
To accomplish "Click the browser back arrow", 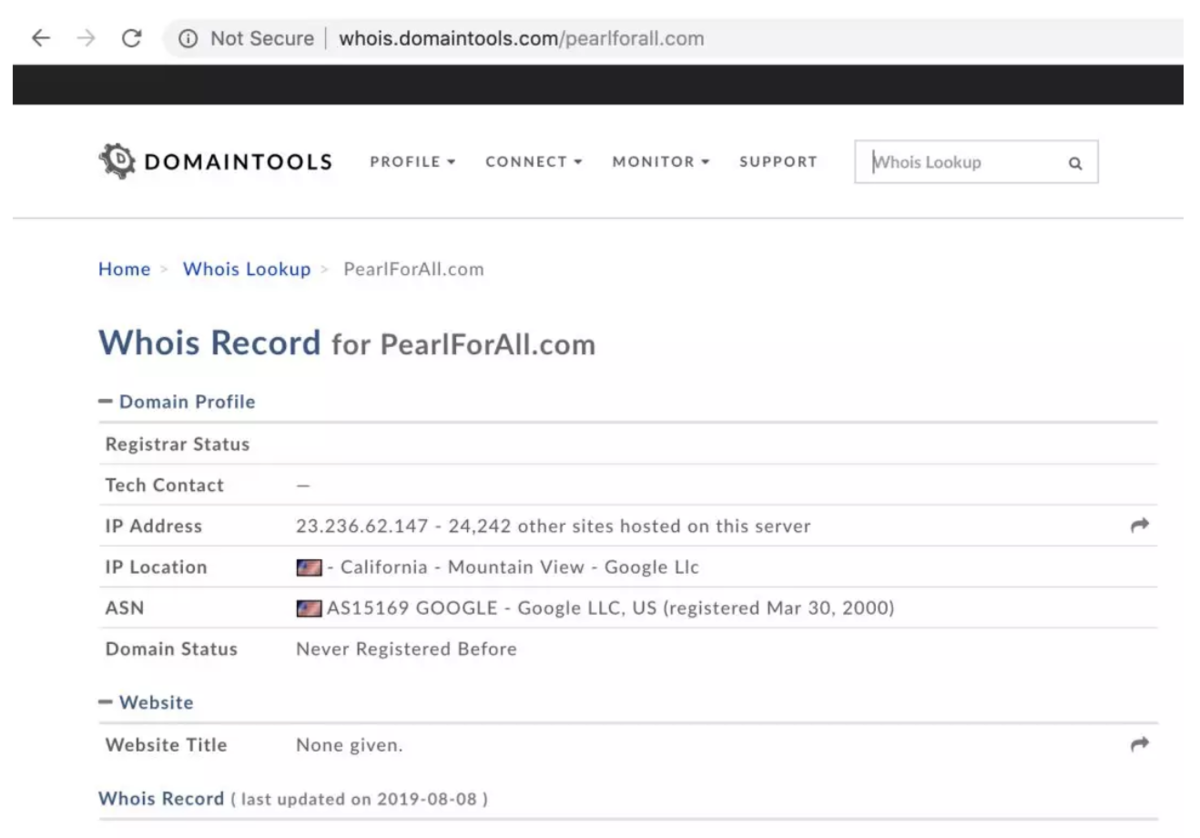I will (40, 38).
